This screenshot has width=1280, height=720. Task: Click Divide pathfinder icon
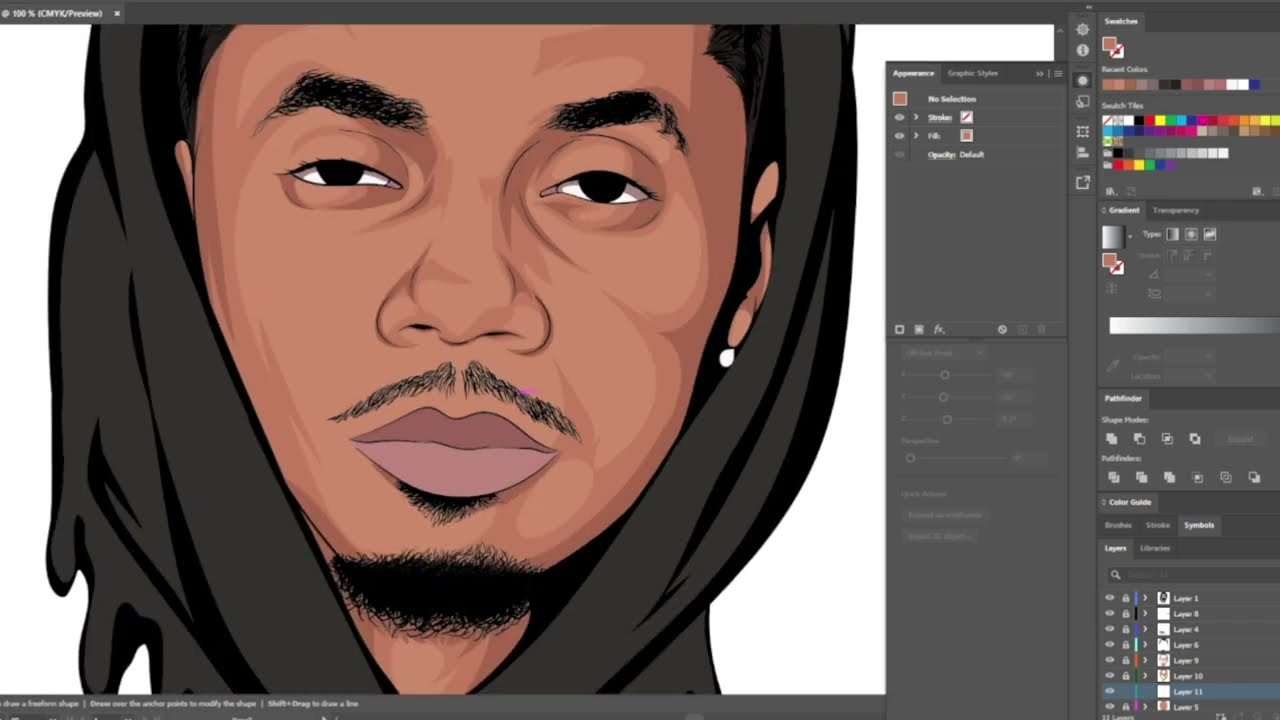1113,478
